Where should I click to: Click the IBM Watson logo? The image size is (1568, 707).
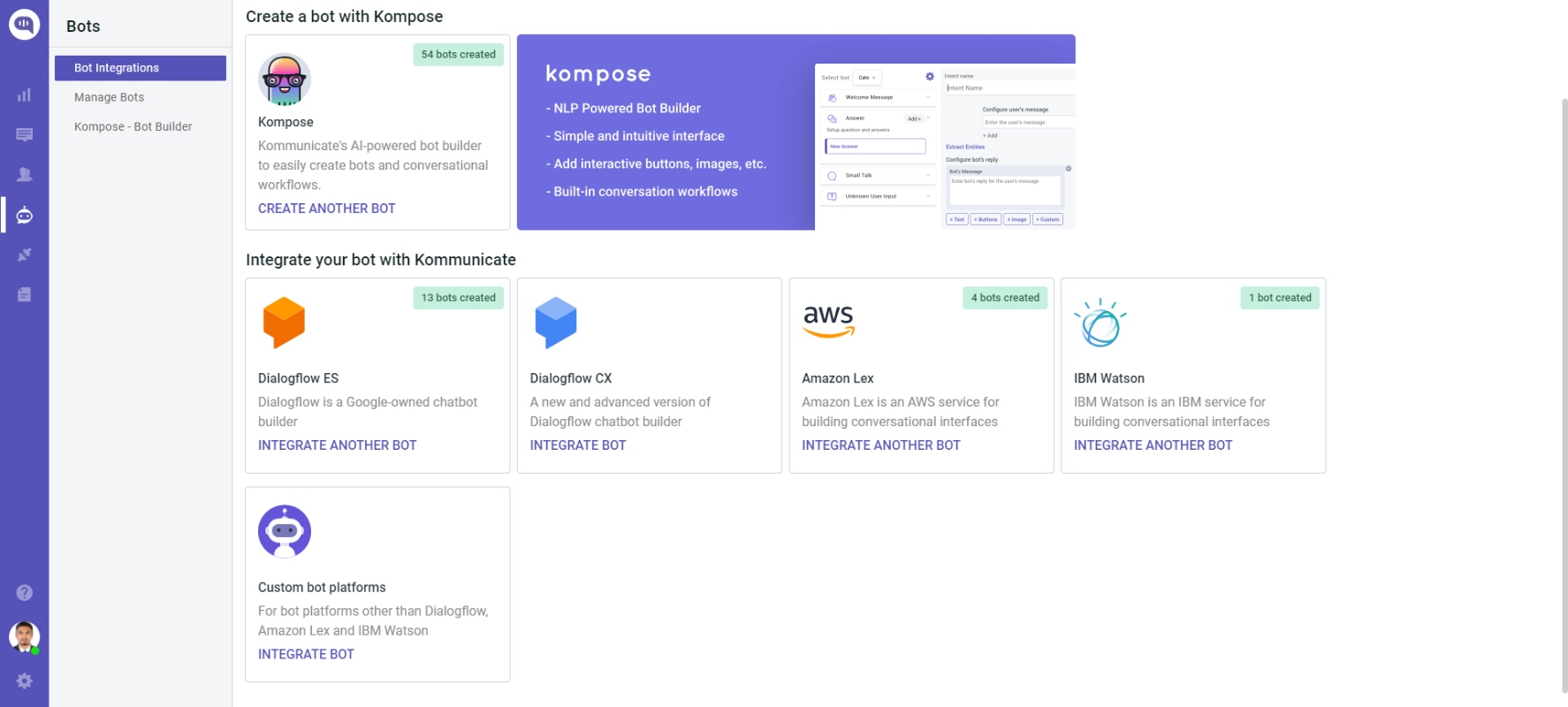(1100, 323)
